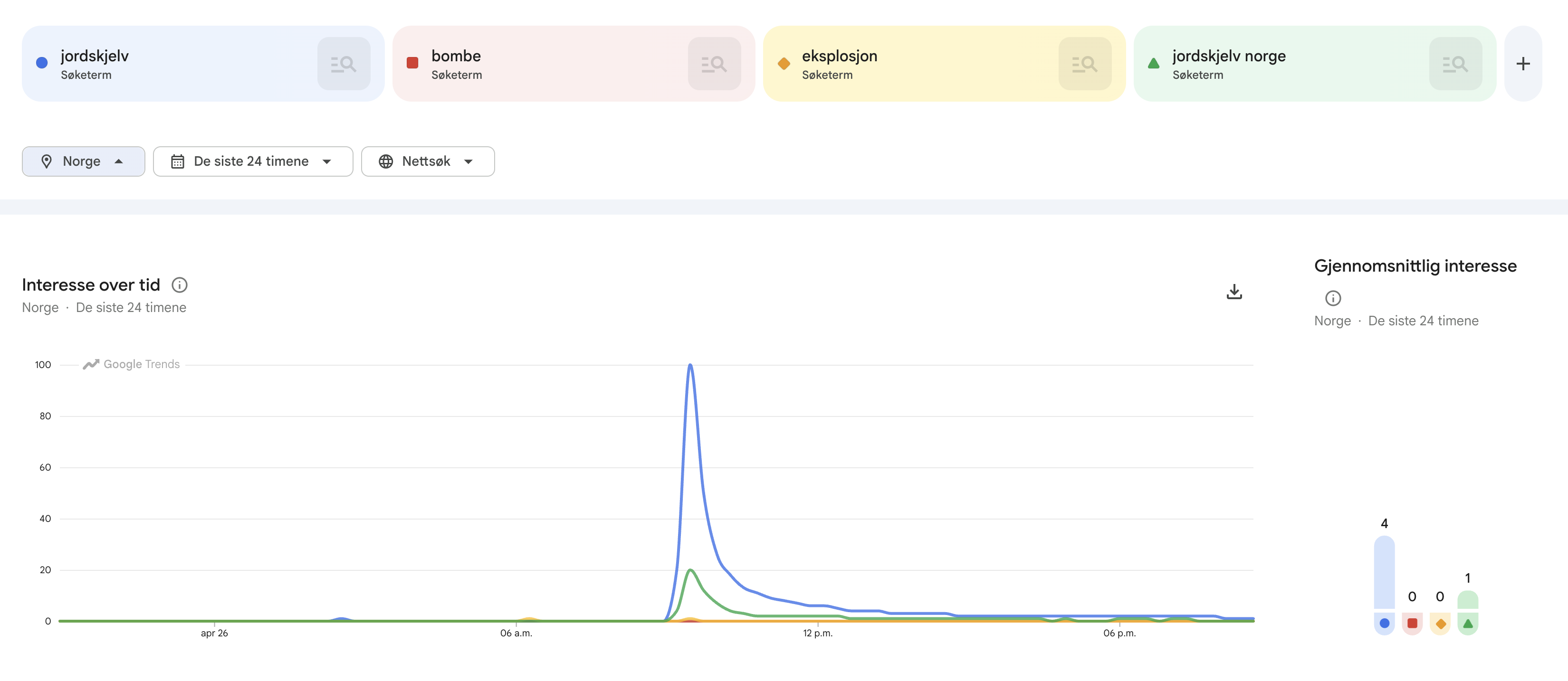Click the info icon beside Interesse over tid

click(179, 285)
